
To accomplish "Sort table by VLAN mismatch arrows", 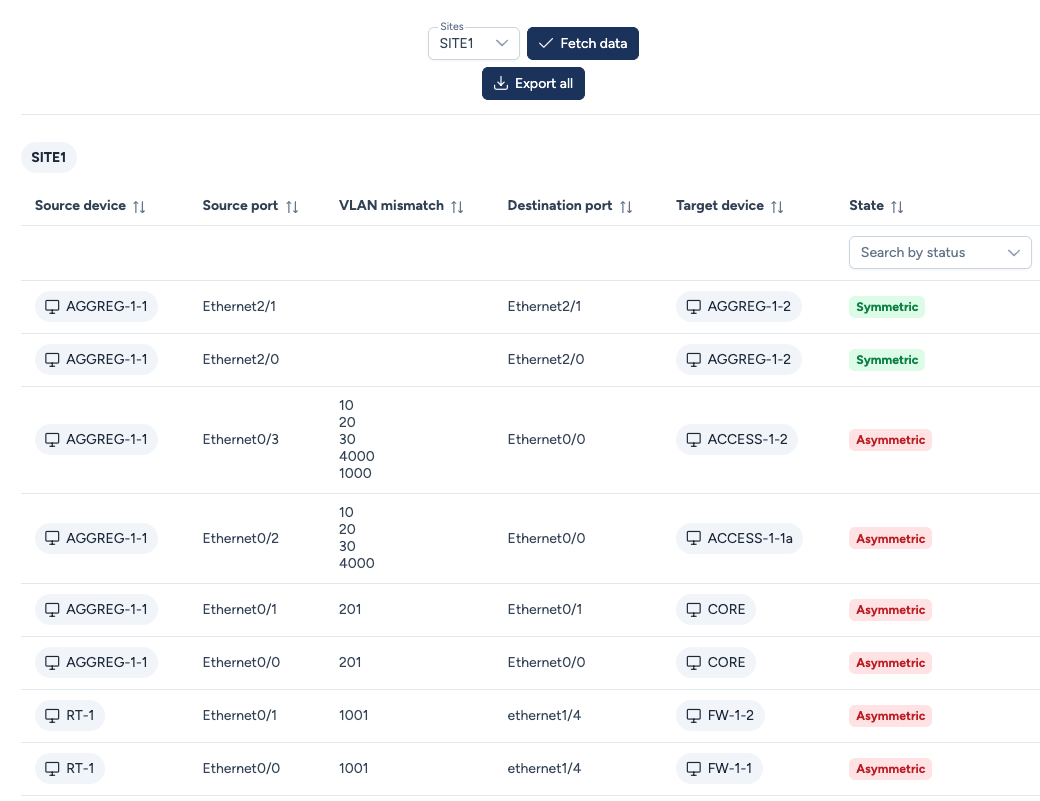I will click(457, 206).
